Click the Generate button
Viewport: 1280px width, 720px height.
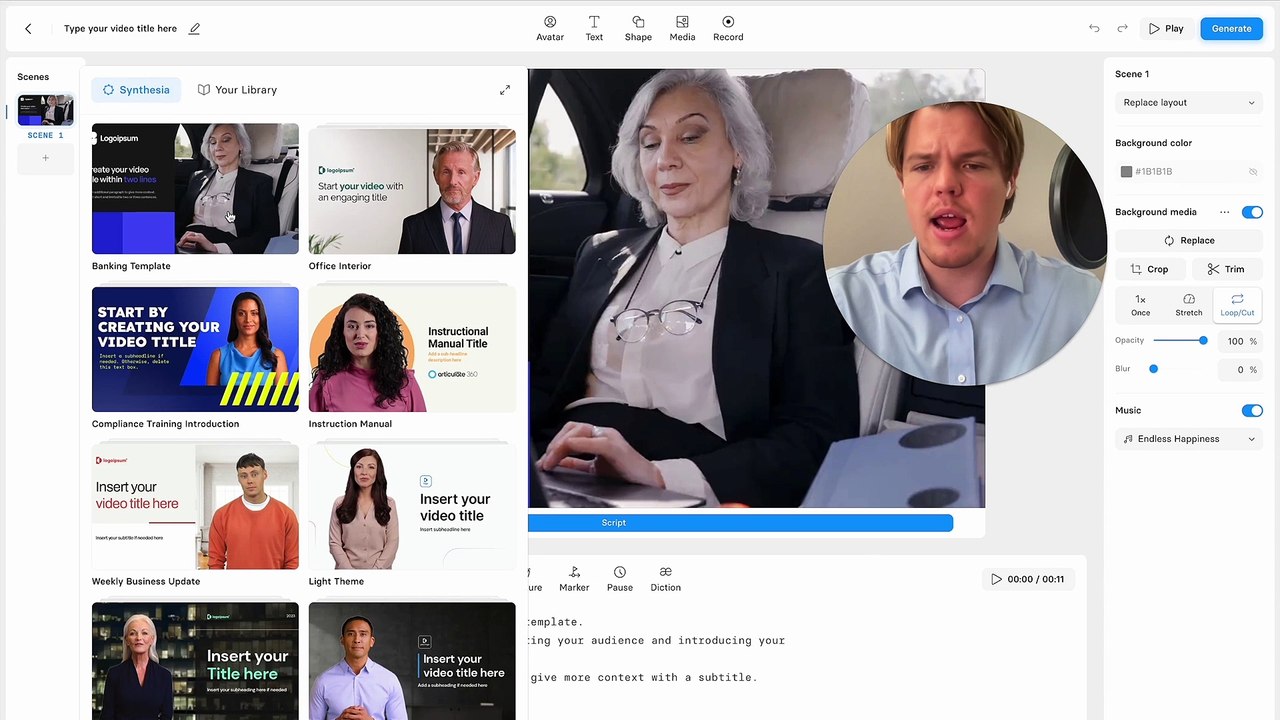coord(1231,29)
